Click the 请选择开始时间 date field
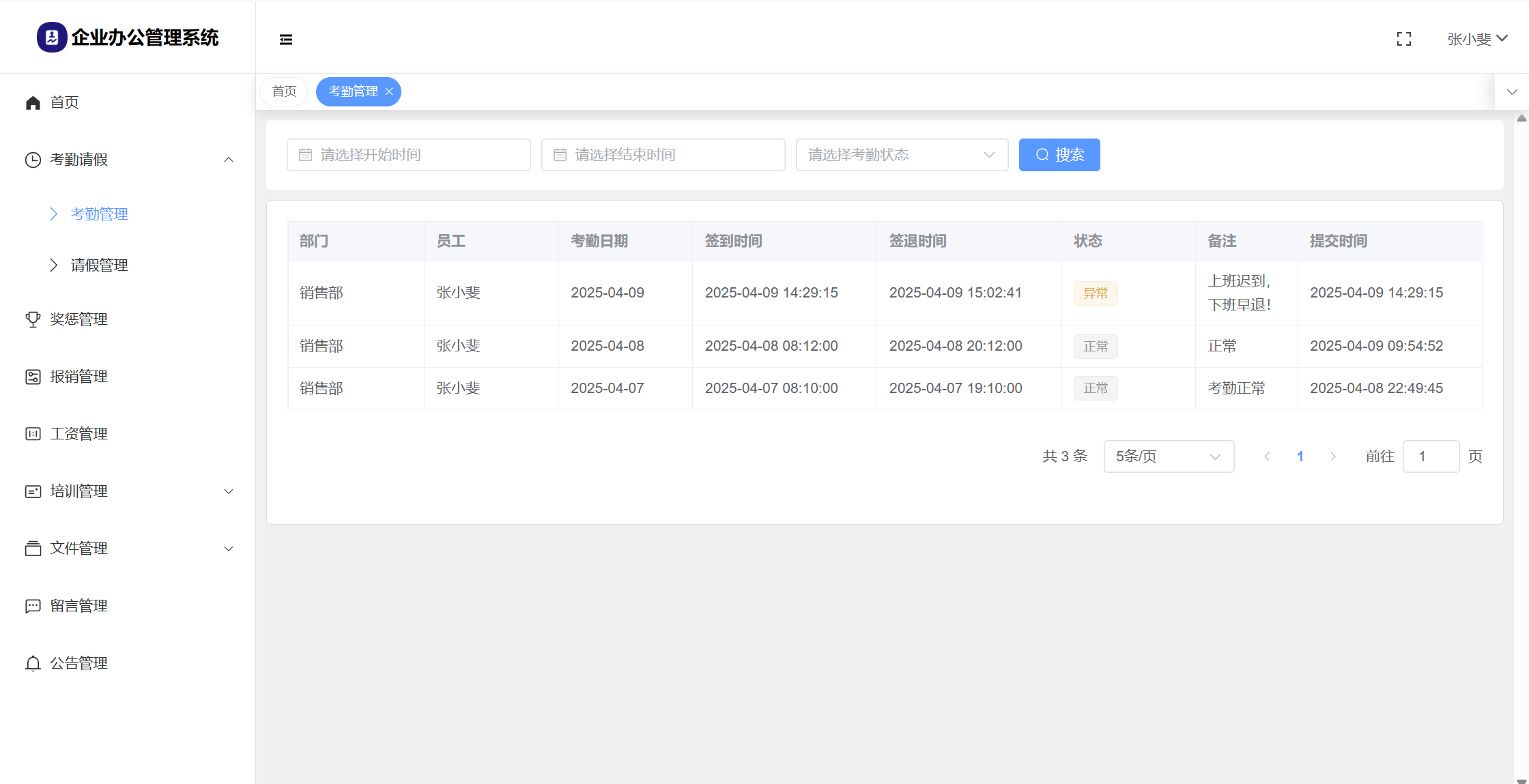 point(408,155)
